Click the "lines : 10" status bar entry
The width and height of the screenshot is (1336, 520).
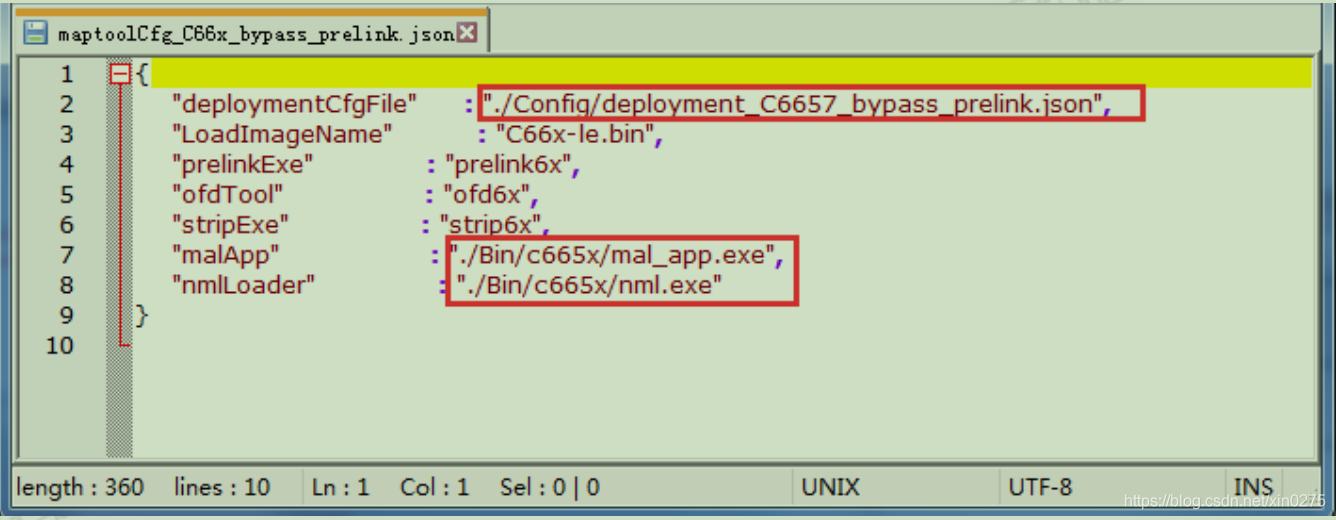[x=222, y=487]
